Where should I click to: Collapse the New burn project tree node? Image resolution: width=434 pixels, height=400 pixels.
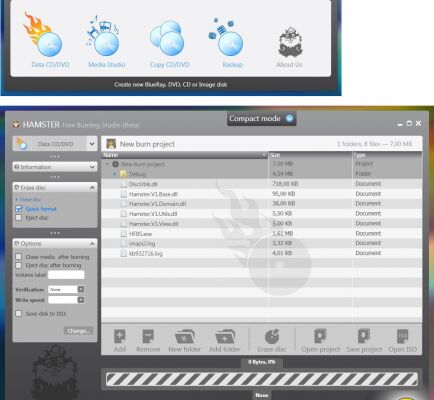[x=107, y=164]
